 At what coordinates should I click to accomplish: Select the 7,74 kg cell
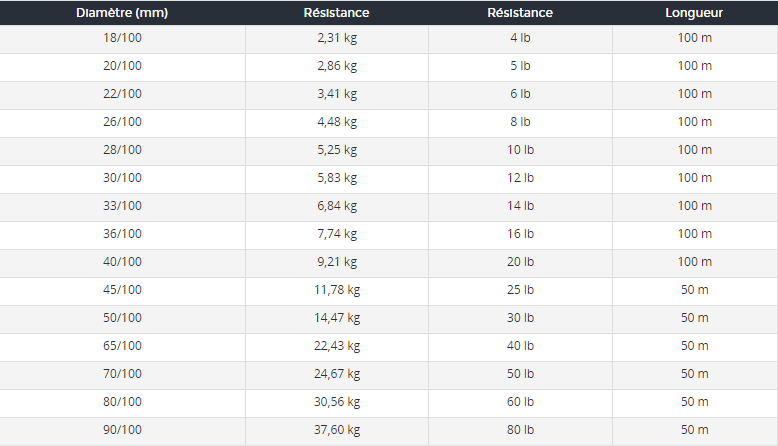pos(337,234)
